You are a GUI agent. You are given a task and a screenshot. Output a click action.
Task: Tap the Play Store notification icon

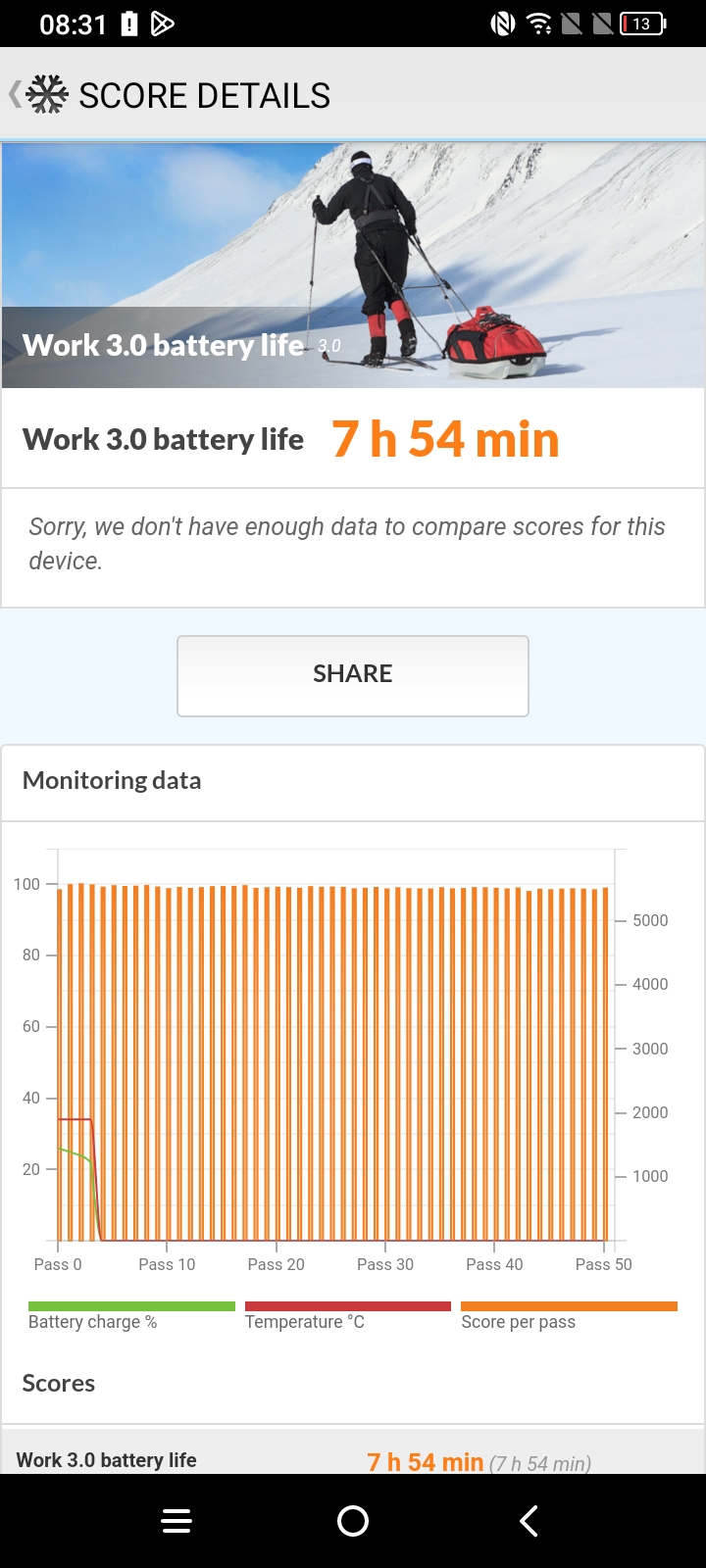(163, 24)
